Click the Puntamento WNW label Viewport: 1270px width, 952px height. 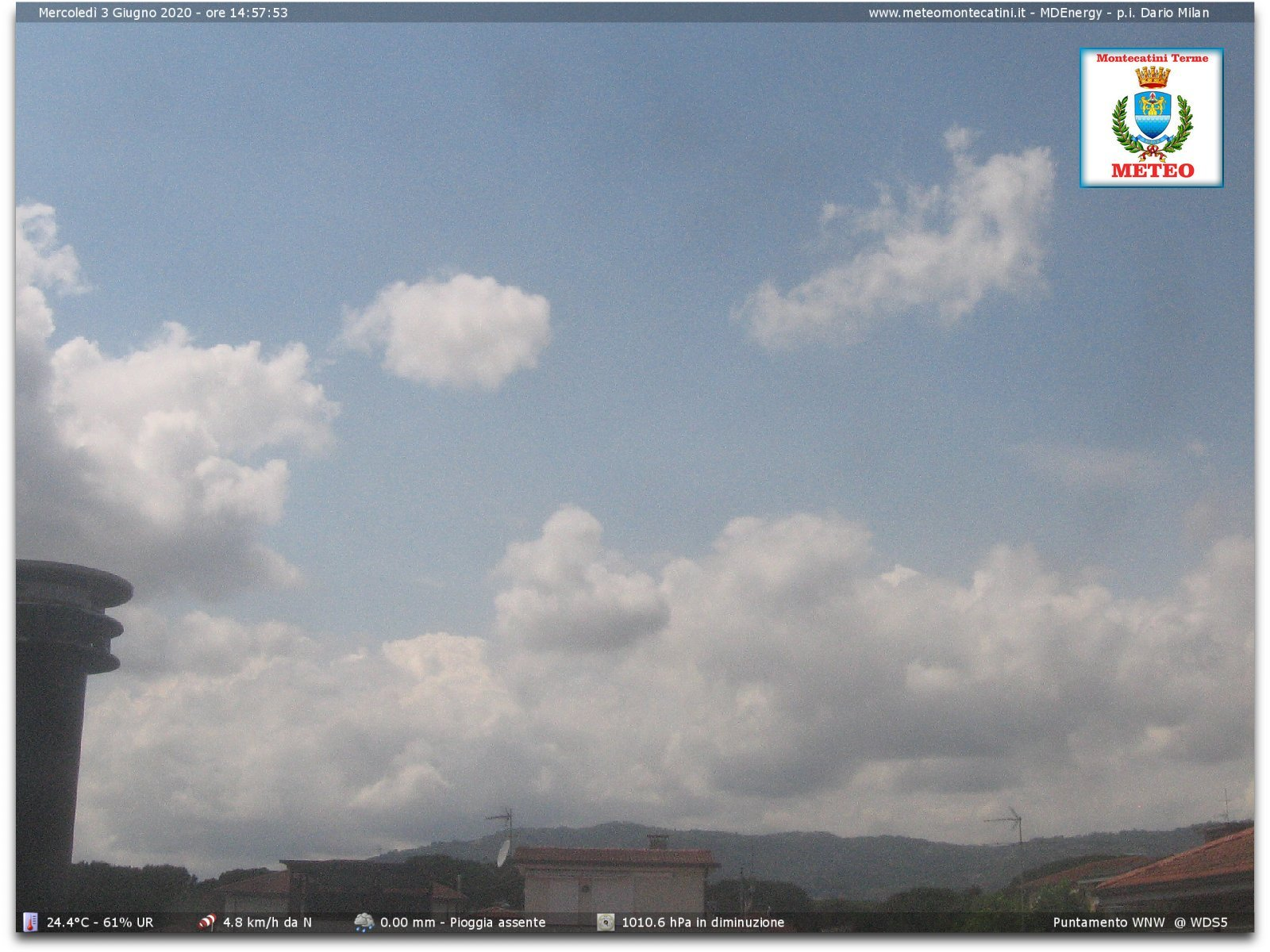[1109, 923]
